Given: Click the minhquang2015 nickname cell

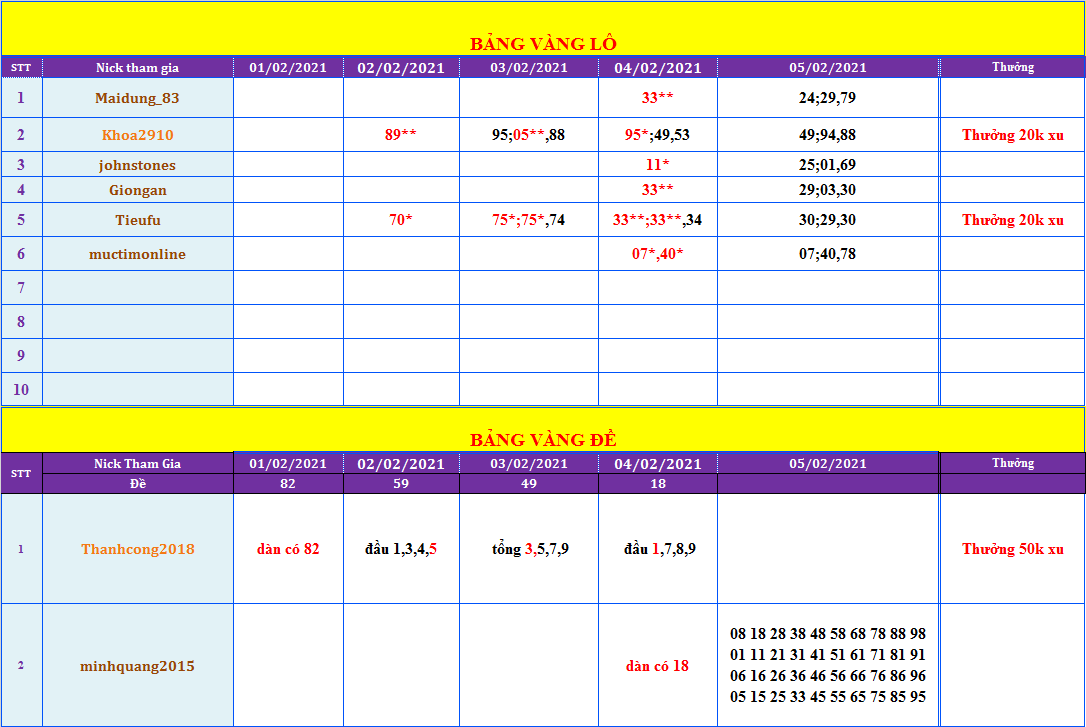Looking at the screenshot, I should coord(138,666).
